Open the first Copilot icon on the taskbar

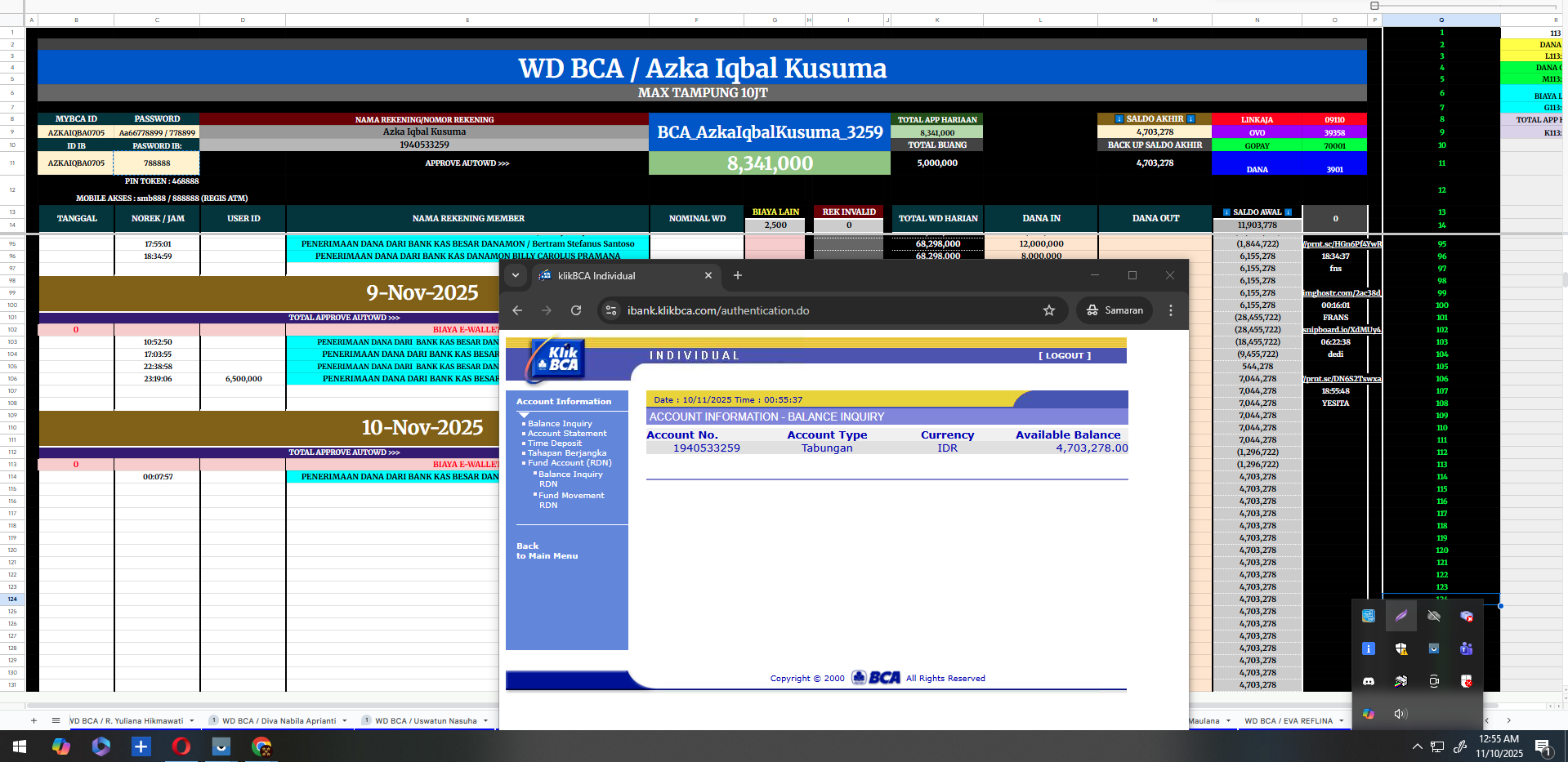[60, 746]
